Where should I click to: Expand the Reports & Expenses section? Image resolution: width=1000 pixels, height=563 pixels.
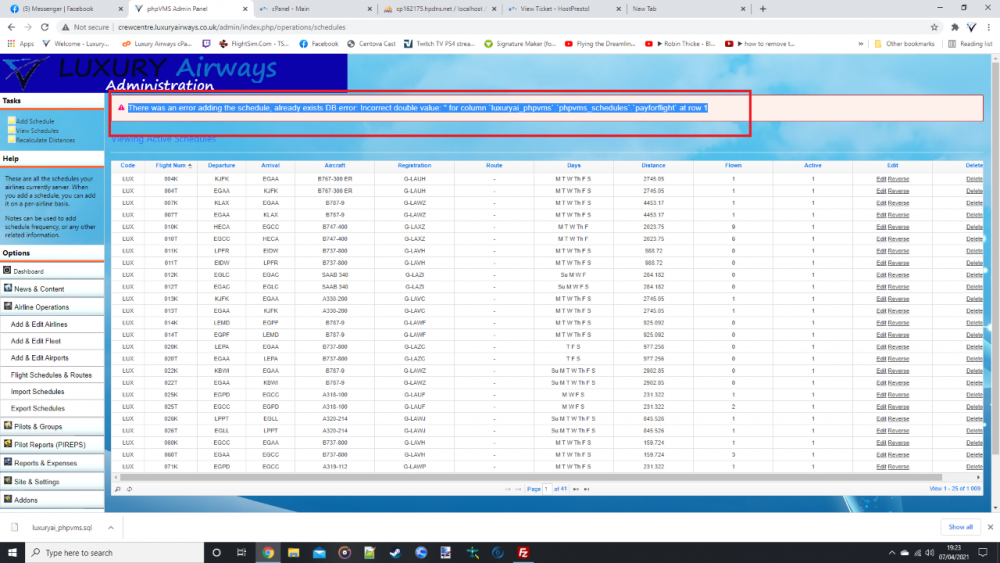[43, 463]
